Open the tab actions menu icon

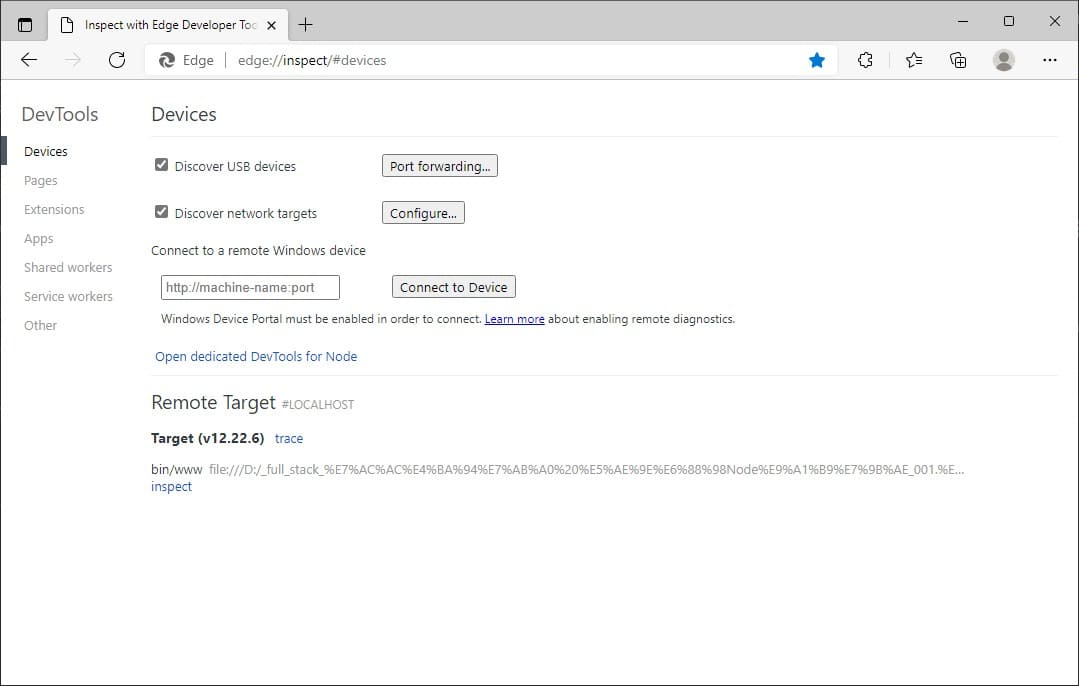[25, 25]
